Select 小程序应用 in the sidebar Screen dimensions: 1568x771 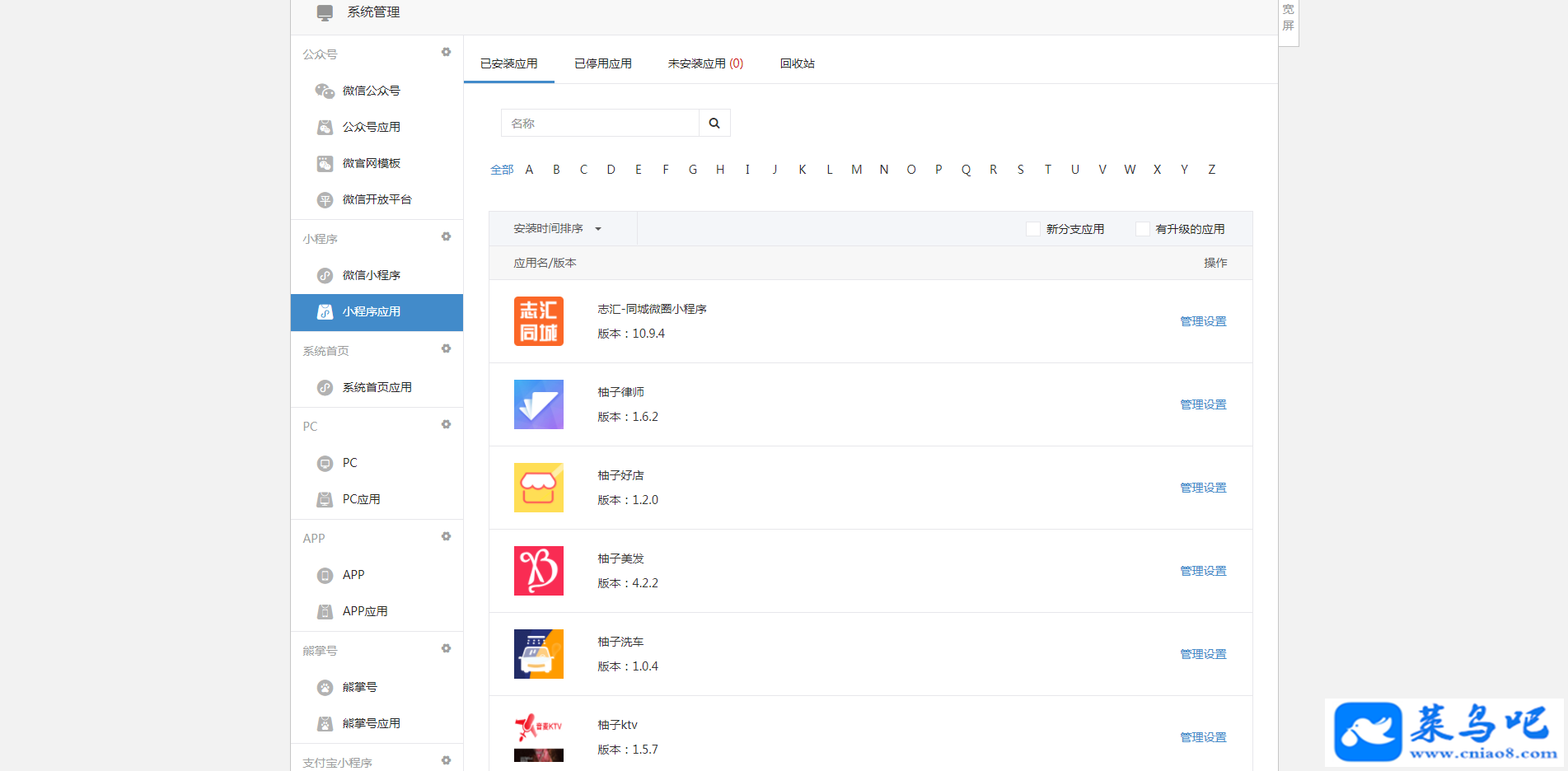point(377,312)
